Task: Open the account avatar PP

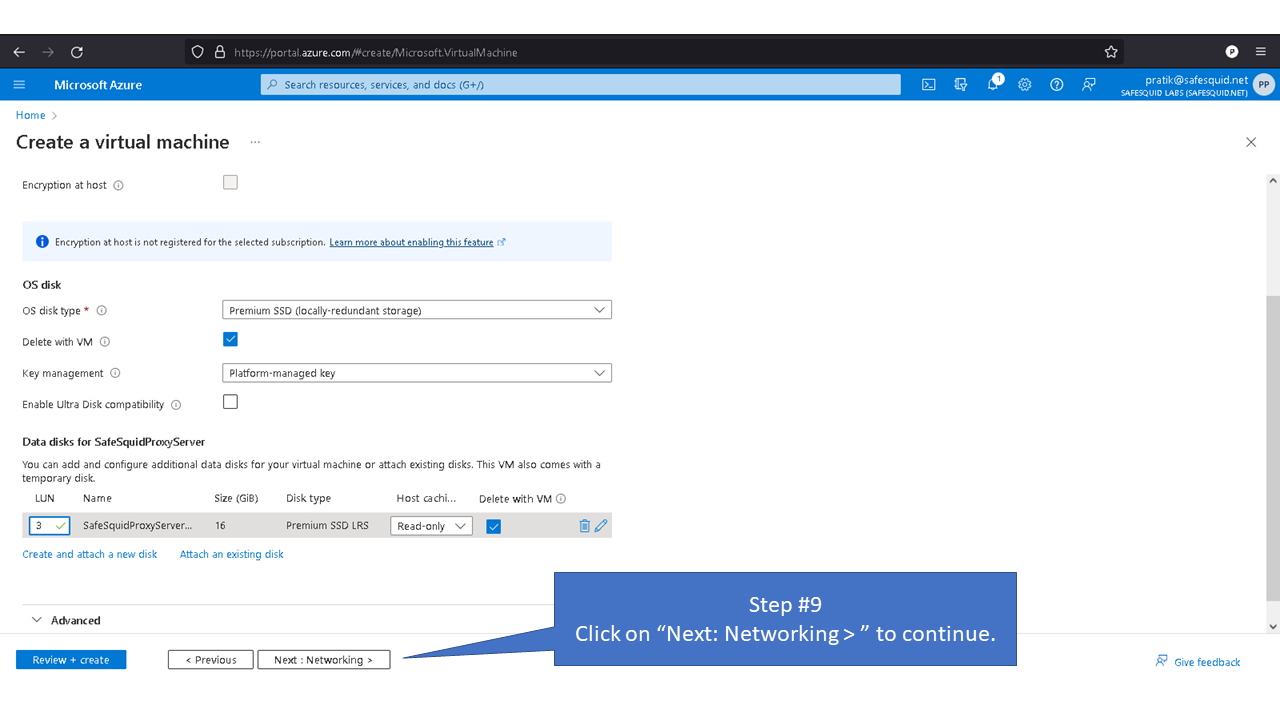Action: (1264, 85)
